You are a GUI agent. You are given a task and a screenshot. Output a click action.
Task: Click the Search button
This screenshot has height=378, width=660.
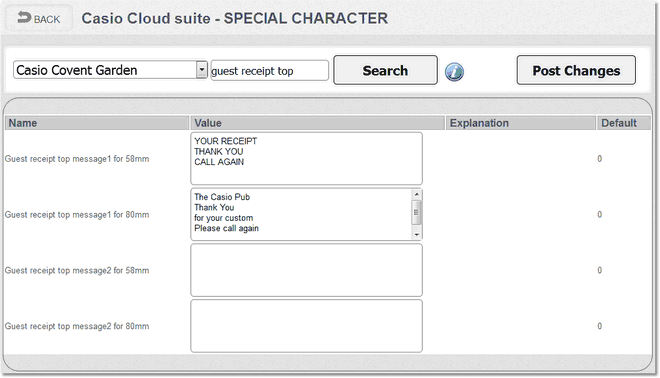pos(385,70)
